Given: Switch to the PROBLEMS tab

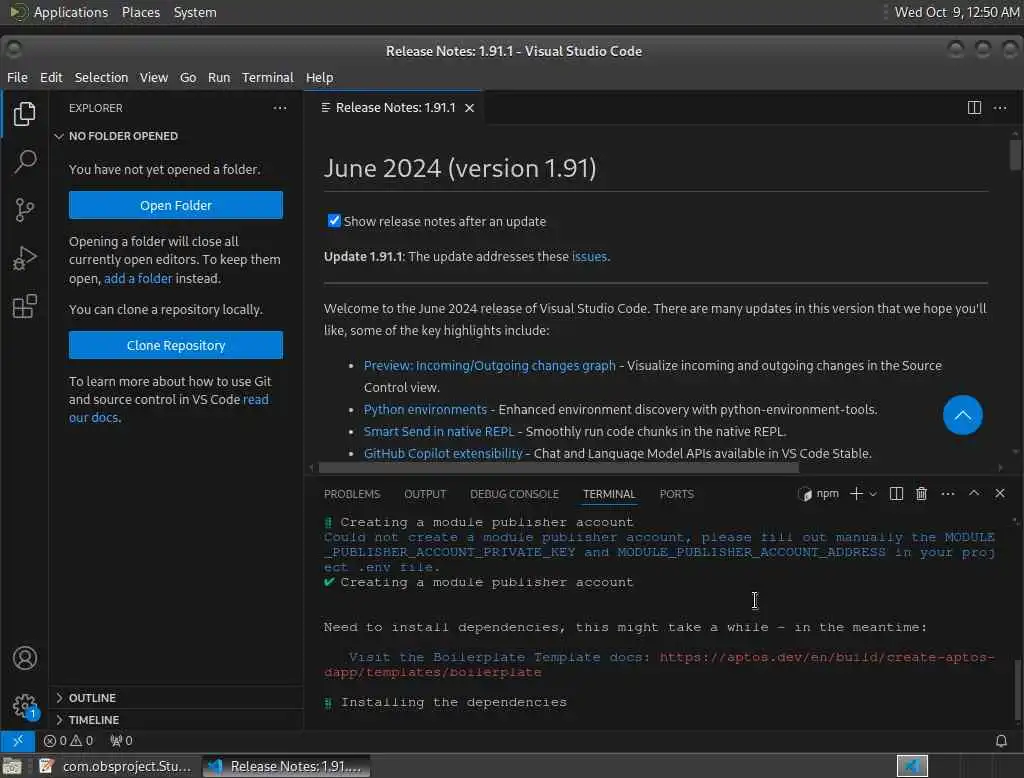Looking at the screenshot, I should click(x=351, y=494).
